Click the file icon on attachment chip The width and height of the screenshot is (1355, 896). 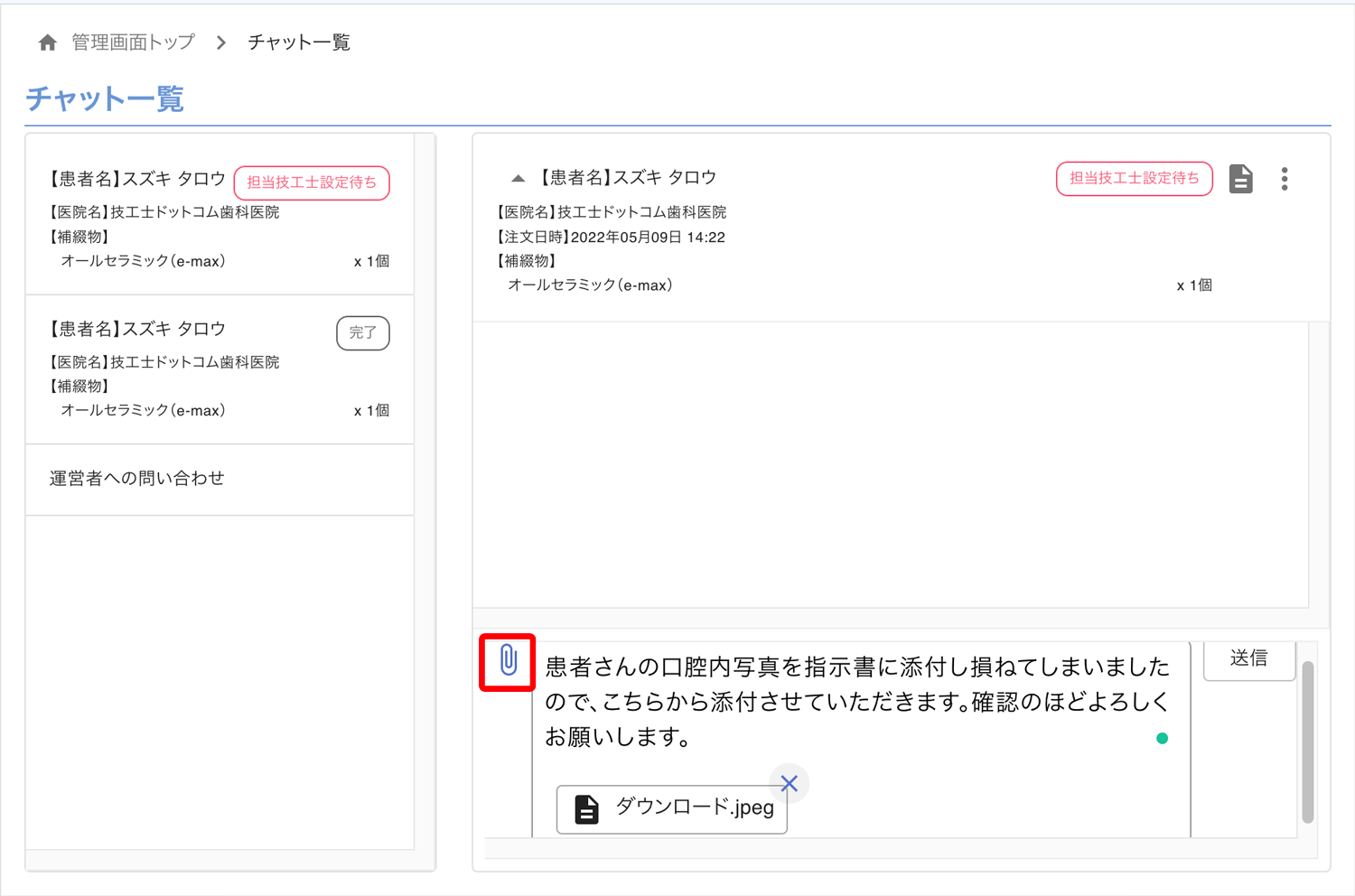[x=586, y=809]
